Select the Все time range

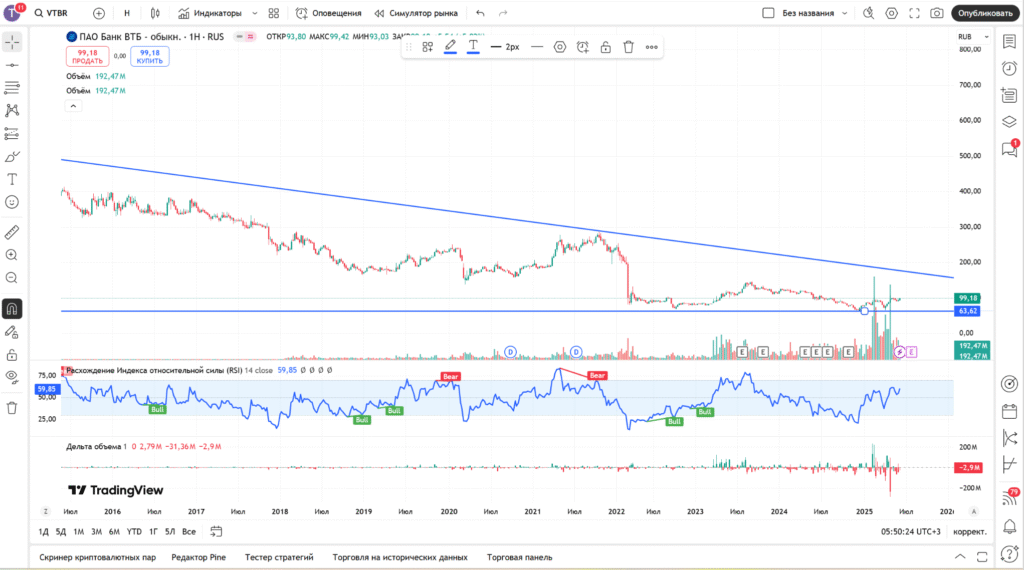pos(189,531)
